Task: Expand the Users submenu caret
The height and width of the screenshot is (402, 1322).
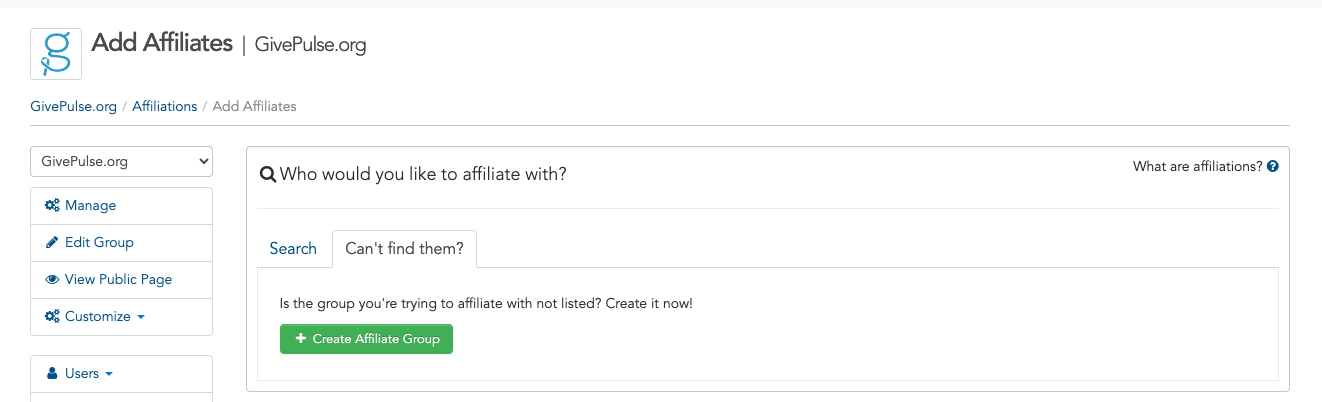Action: [108, 374]
